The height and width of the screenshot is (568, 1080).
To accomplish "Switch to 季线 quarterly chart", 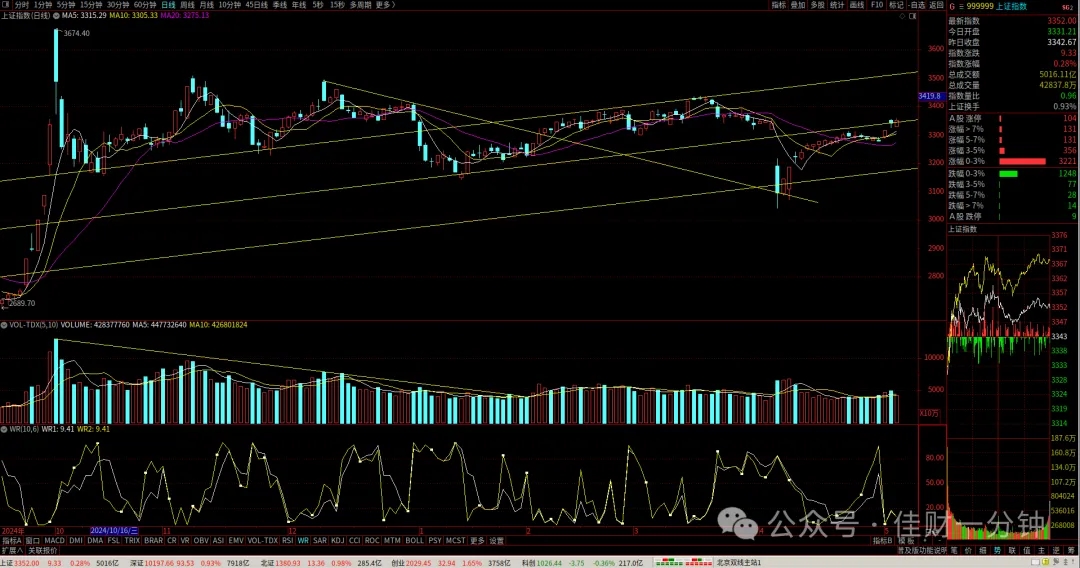I will (x=280, y=5).
